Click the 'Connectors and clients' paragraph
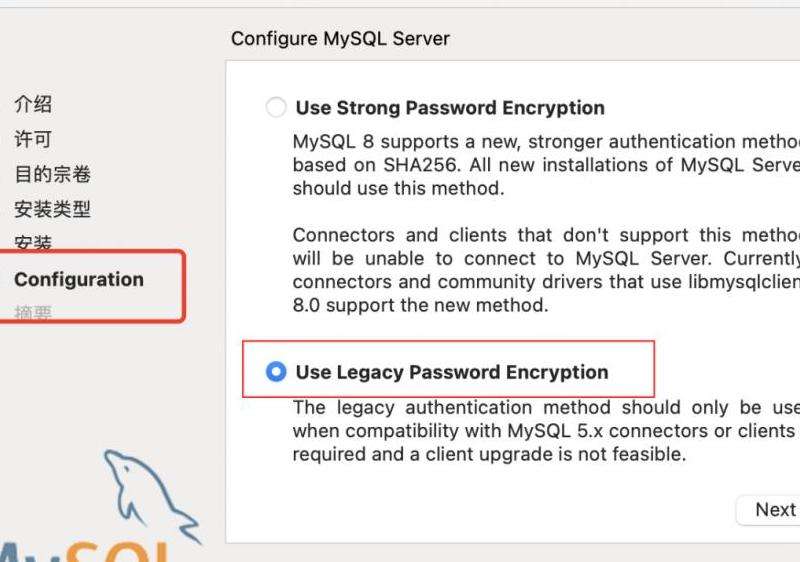800x562 pixels. (546, 270)
